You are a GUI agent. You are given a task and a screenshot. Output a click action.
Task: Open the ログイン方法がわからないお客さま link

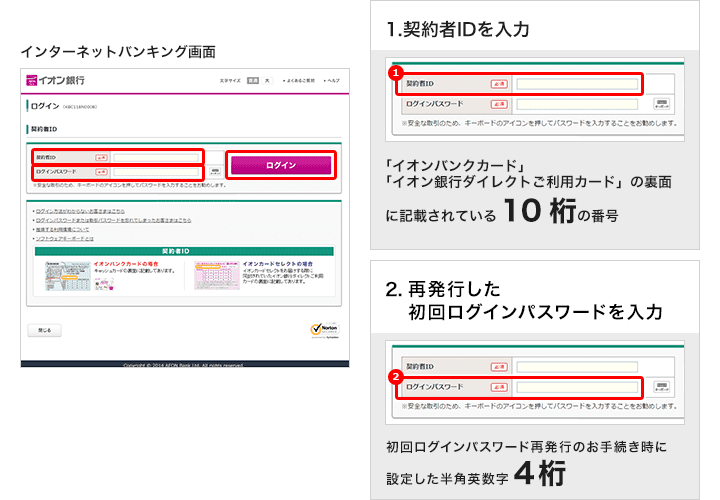pos(80,211)
